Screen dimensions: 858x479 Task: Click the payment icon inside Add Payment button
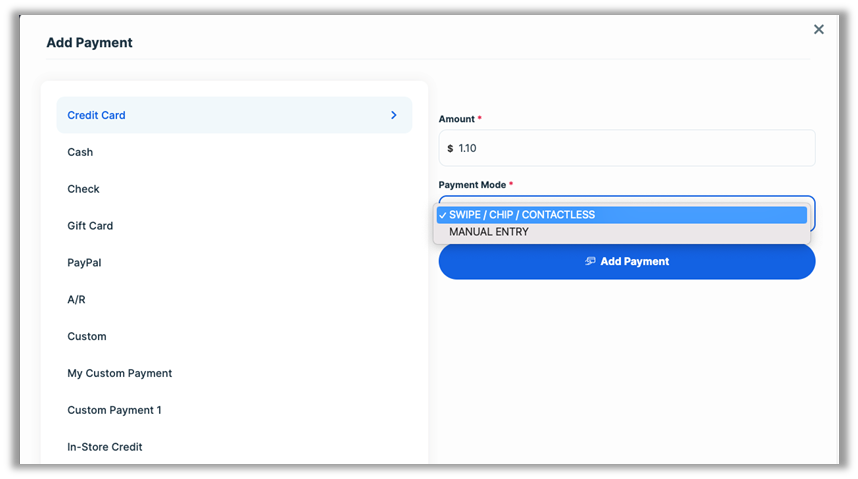[590, 262]
